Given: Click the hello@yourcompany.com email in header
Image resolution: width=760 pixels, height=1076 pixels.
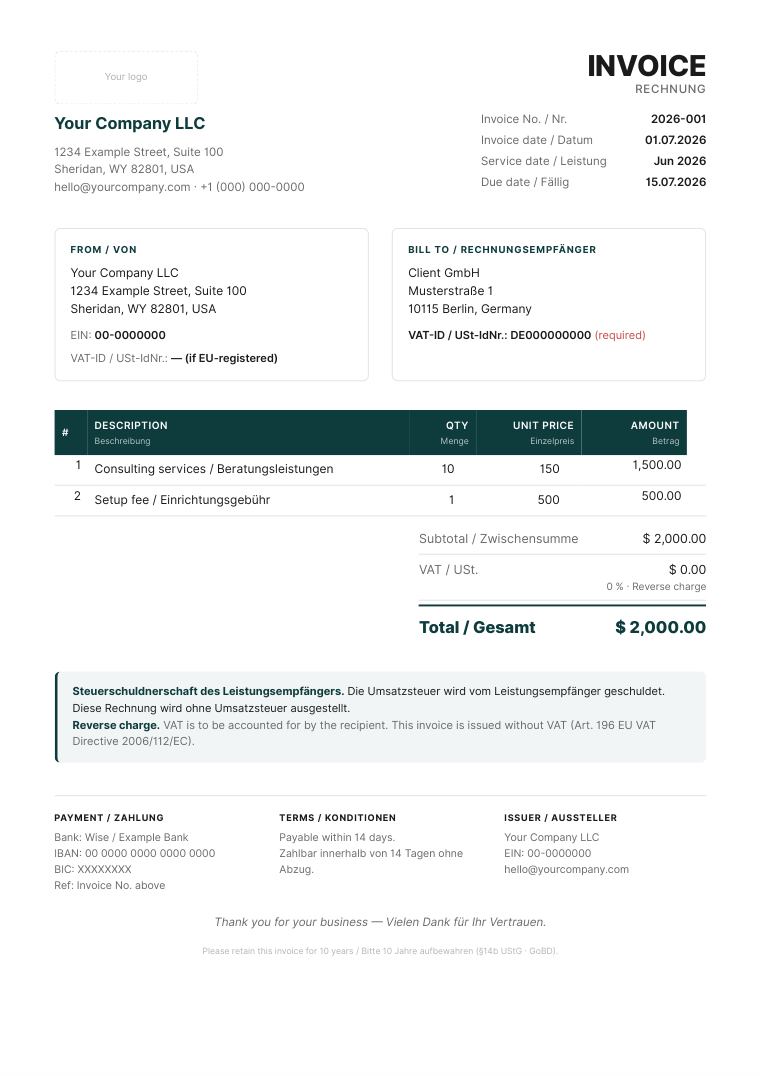Looking at the screenshot, I should tap(122, 187).
